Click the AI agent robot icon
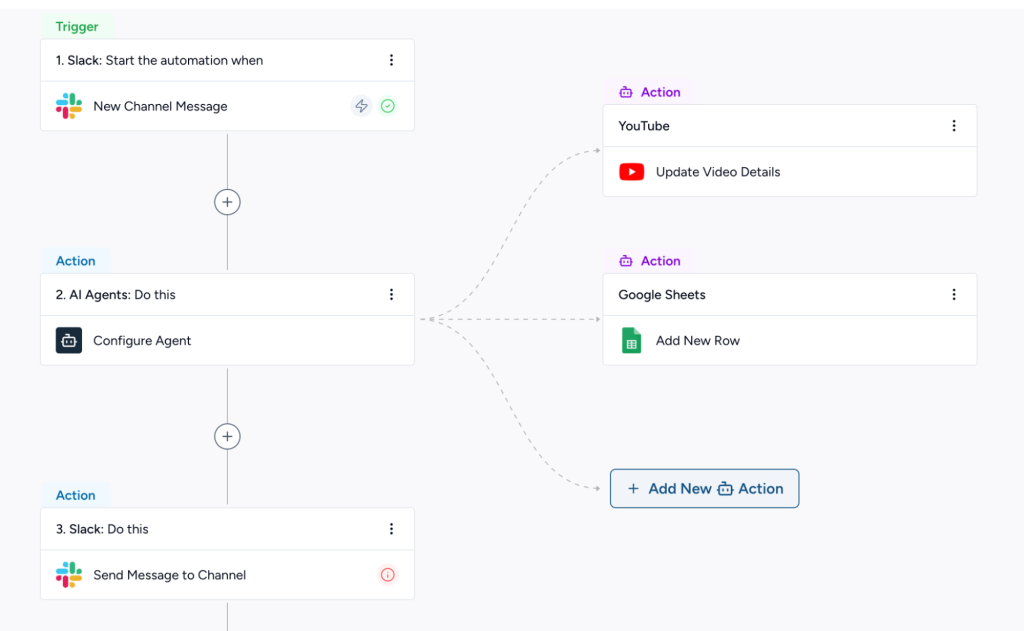Screen dimensions: 1024x631 click(69, 340)
